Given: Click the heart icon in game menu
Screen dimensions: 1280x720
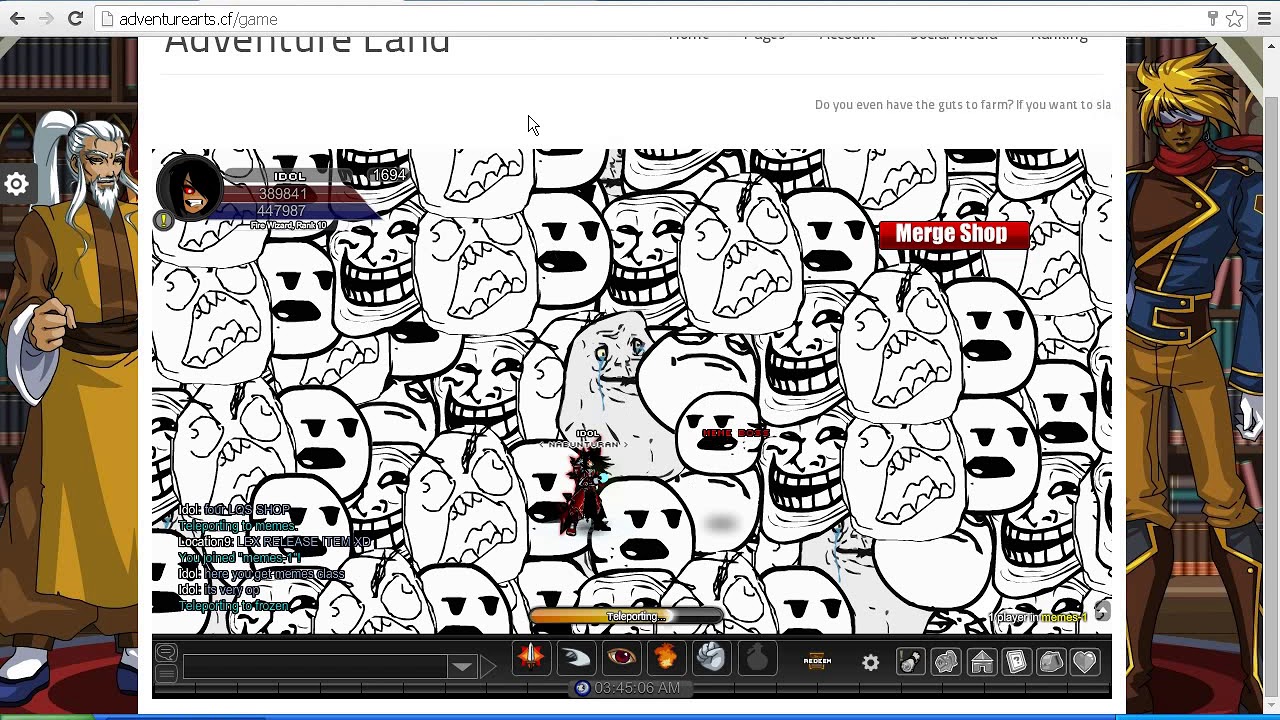Looking at the screenshot, I should [x=1085, y=661].
